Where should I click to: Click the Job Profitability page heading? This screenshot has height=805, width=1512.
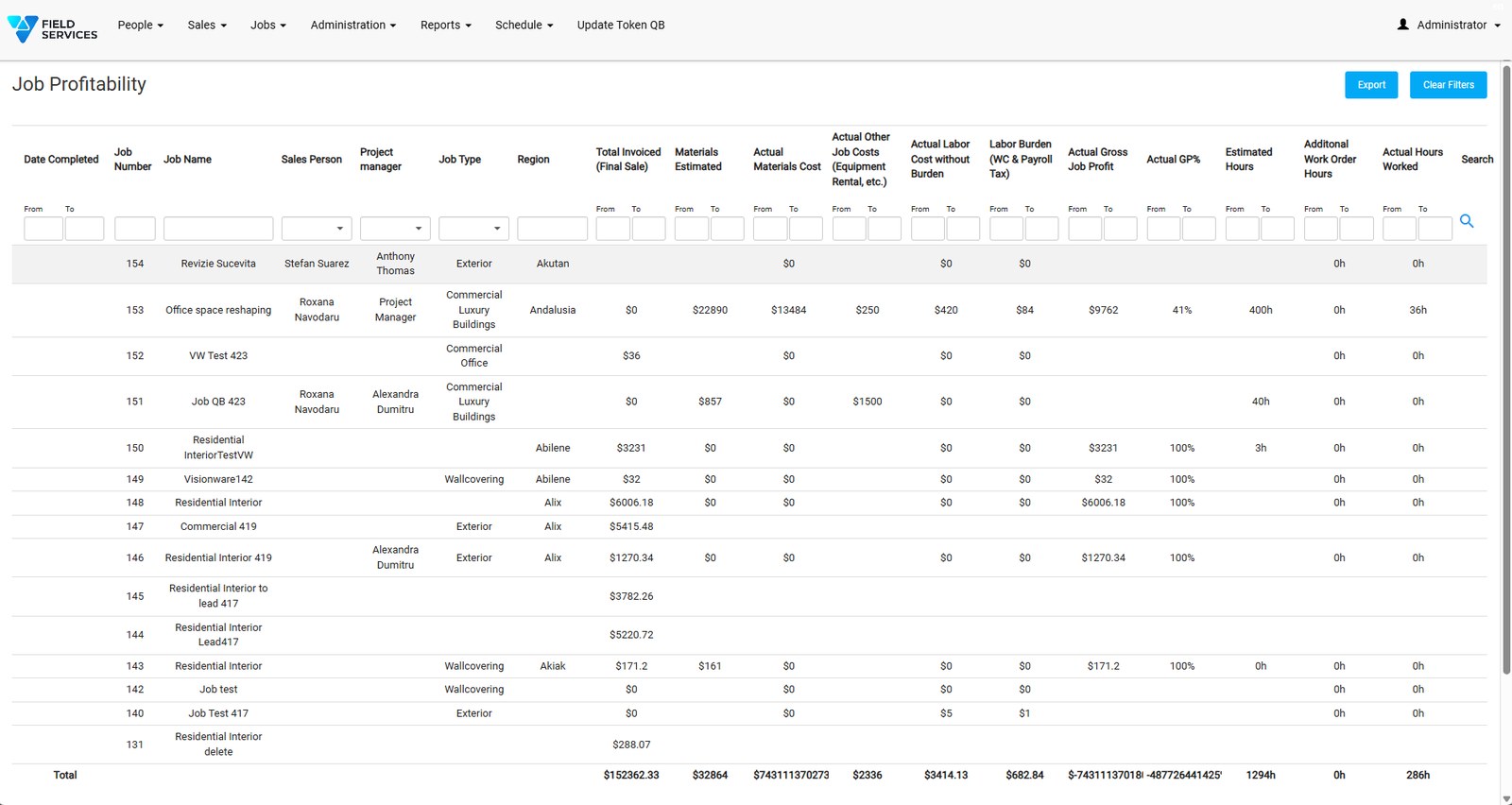(x=79, y=84)
